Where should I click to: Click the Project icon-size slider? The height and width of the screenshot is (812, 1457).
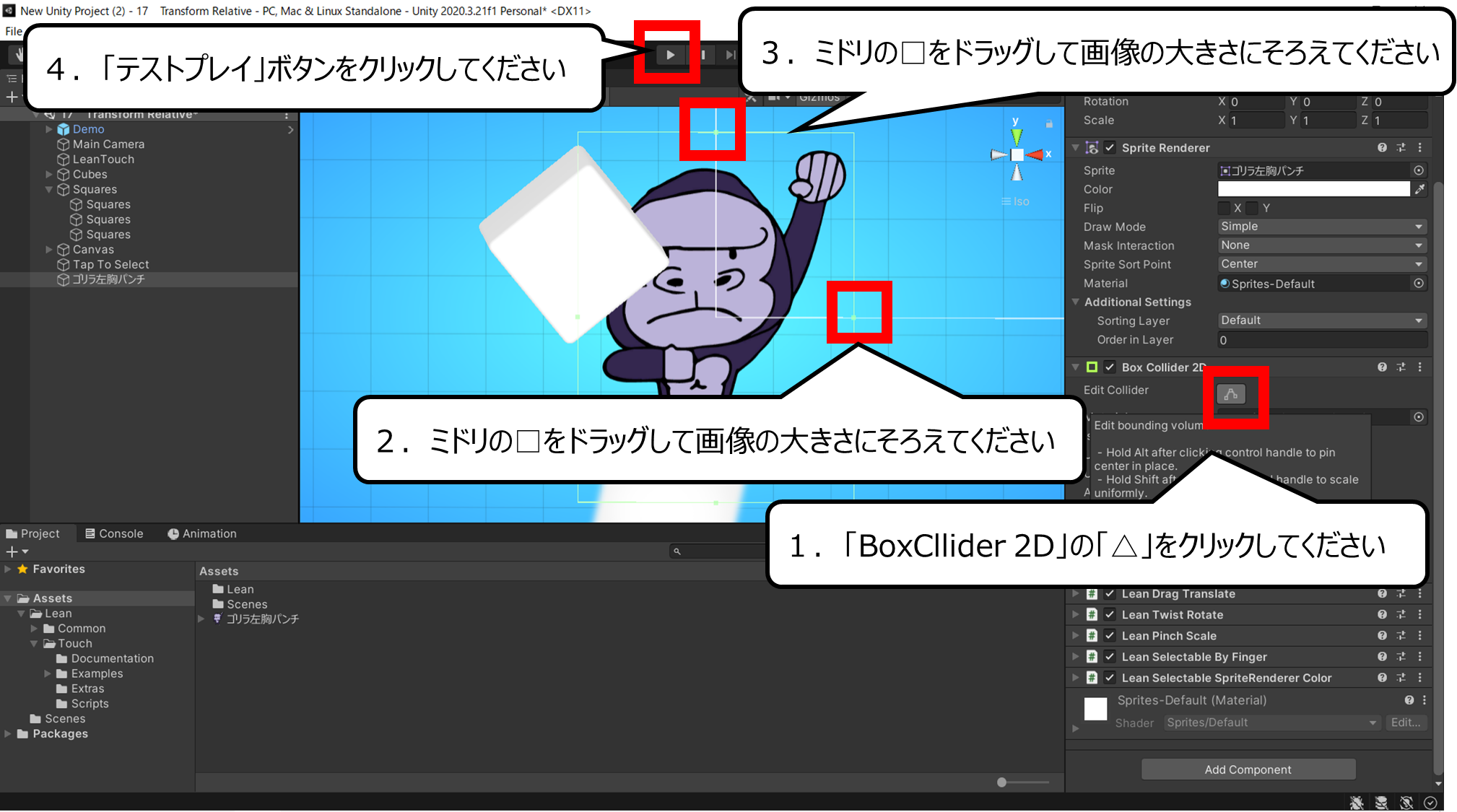coord(1024,782)
